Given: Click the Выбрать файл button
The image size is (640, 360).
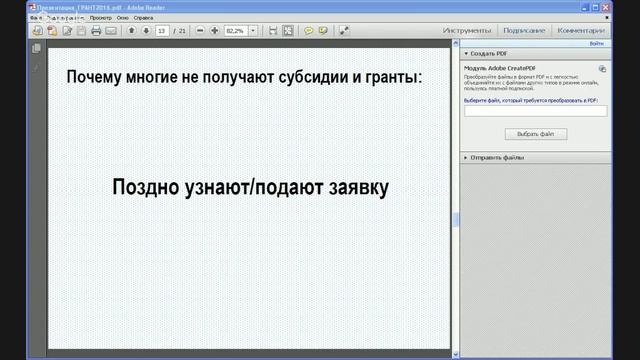Looking at the screenshot, I should (536, 134).
